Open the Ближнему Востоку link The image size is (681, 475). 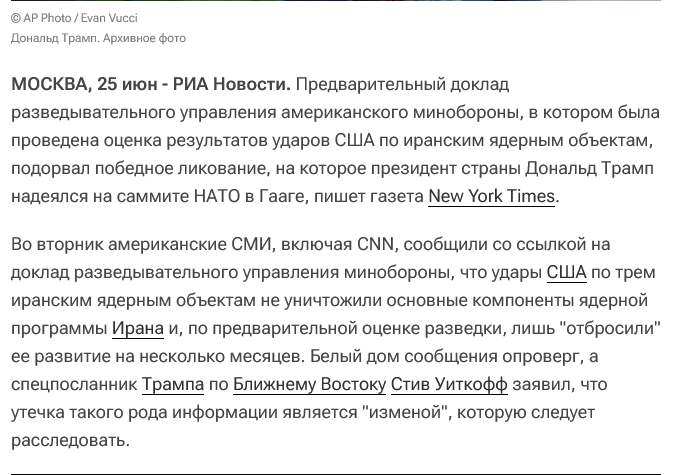coord(309,384)
